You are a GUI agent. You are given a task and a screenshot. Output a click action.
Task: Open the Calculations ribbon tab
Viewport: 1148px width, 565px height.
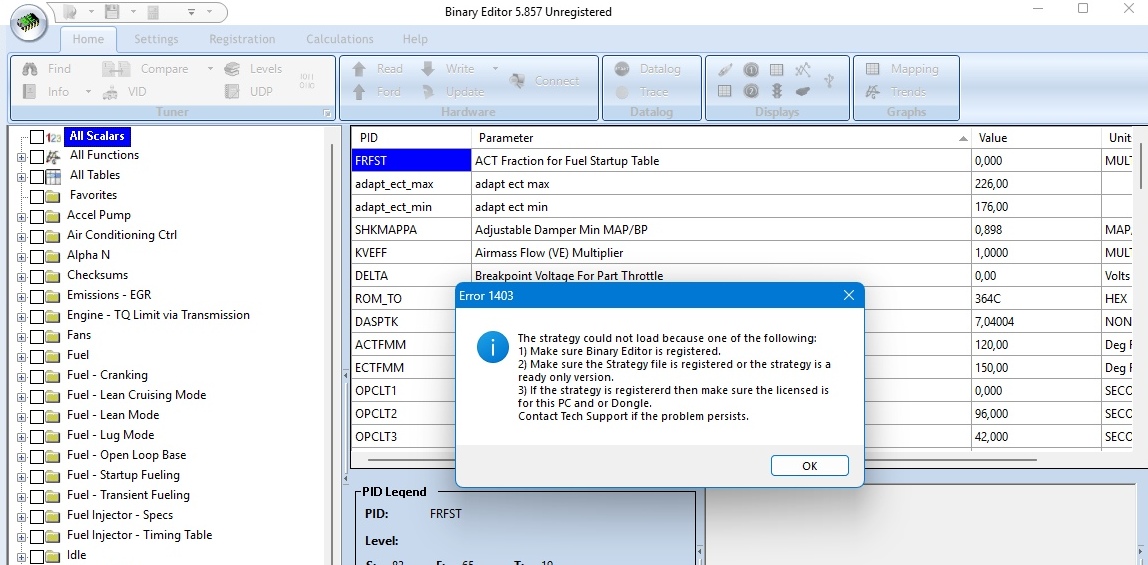point(339,39)
